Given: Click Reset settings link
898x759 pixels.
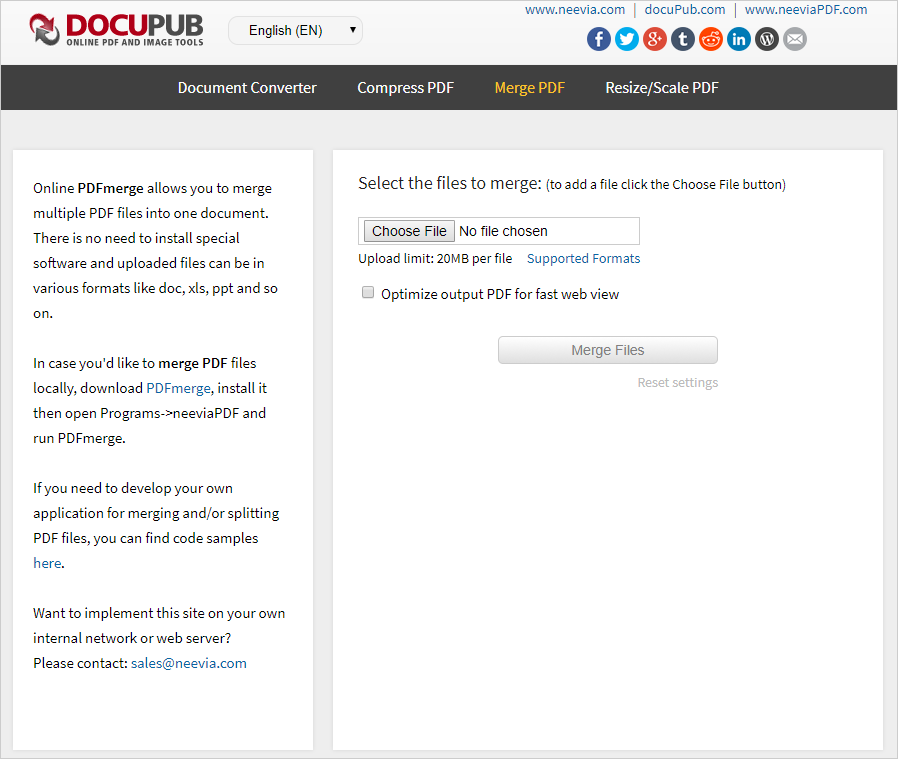Looking at the screenshot, I should pos(678,383).
